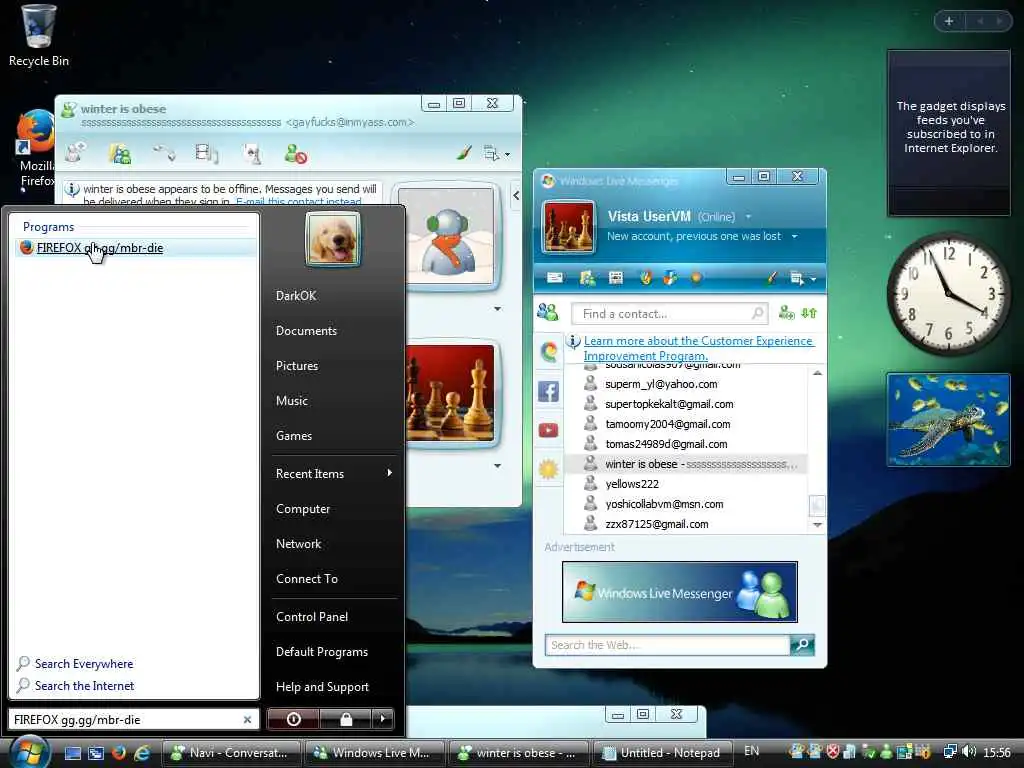Screen dimensions: 1024x768
Task: Click contact list scrollbar down arrow
Action: point(817,524)
